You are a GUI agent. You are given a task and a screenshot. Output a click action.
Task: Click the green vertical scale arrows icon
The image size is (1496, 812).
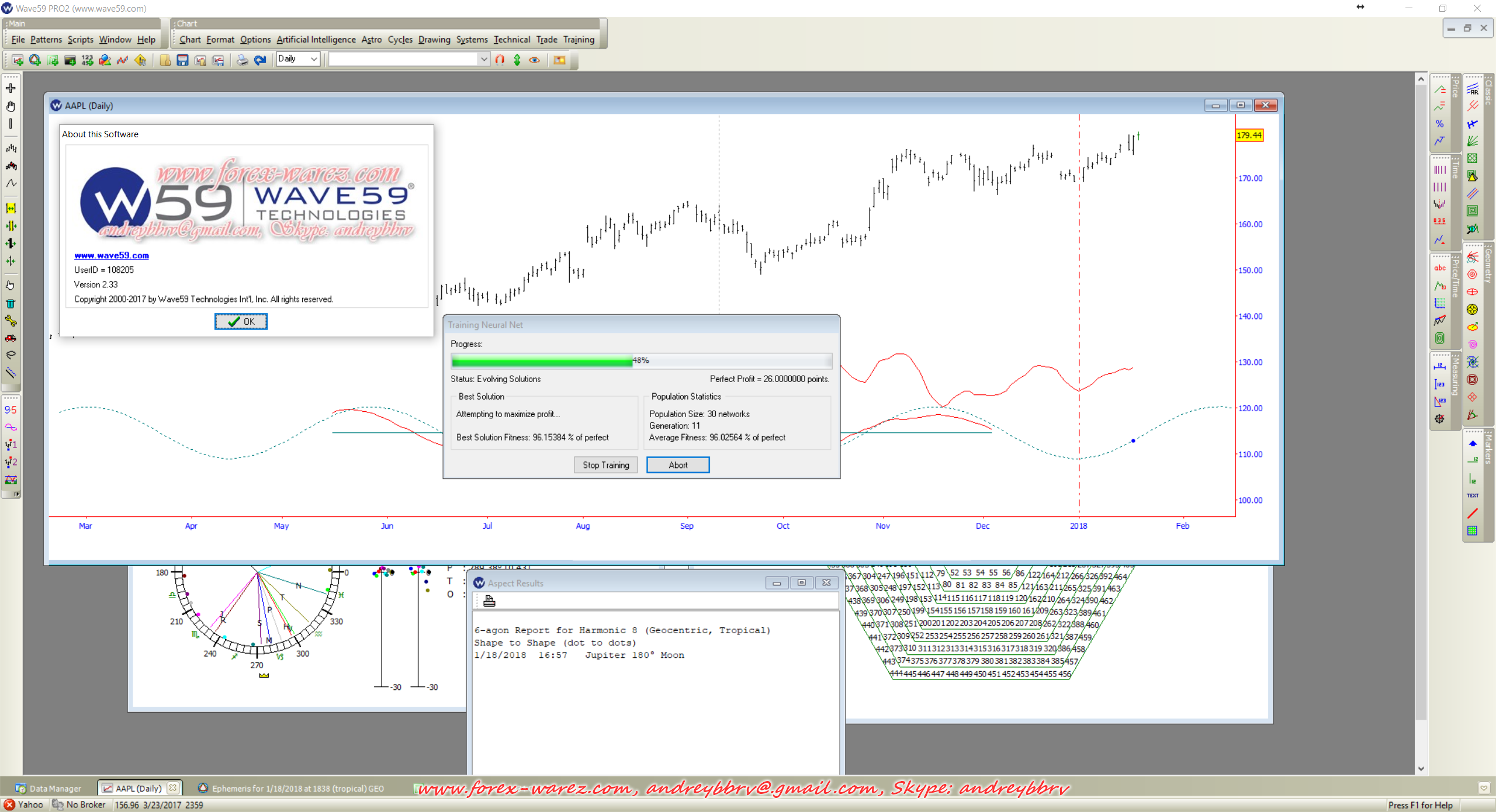coord(517,60)
